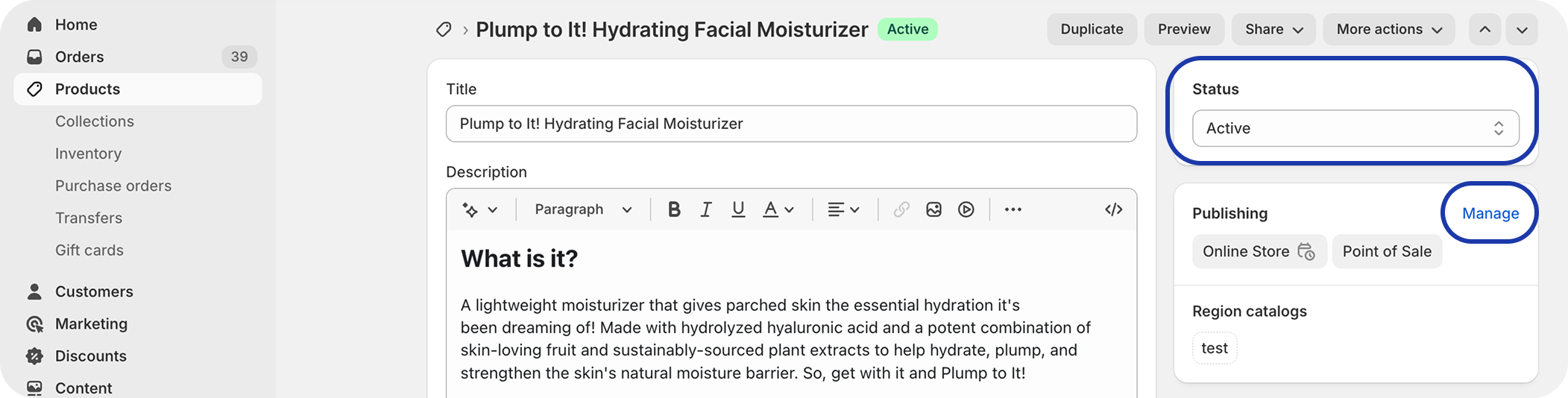Open Purchase orders under Products
This screenshot has height=398, width=1568.
coord(113,186)
